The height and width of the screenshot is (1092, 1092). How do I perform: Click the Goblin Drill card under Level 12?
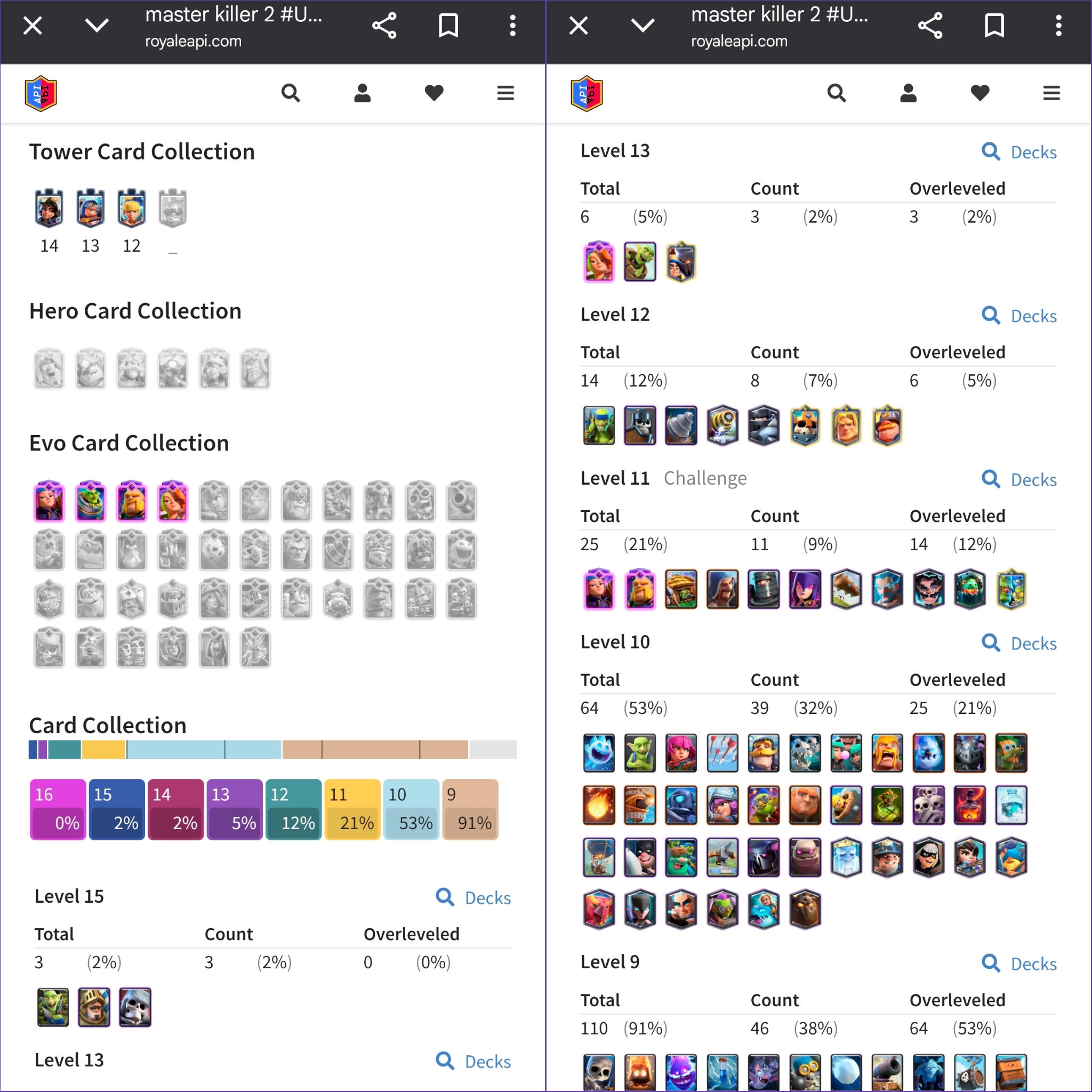[681, 425]
